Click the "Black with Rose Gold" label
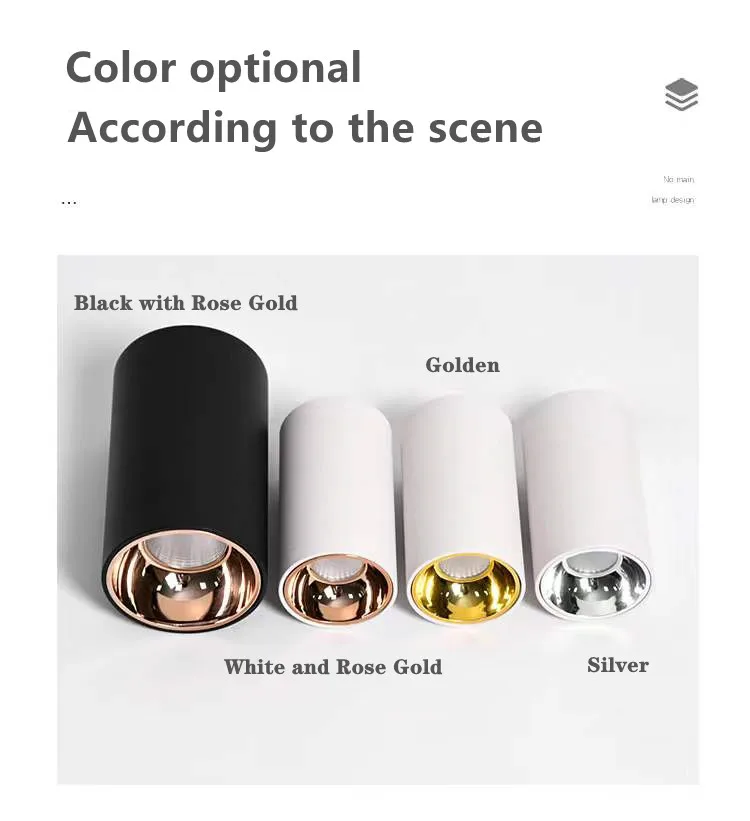The width and height of the screenshot is (750, 821). pyautogui.click(x=185, y=303)
